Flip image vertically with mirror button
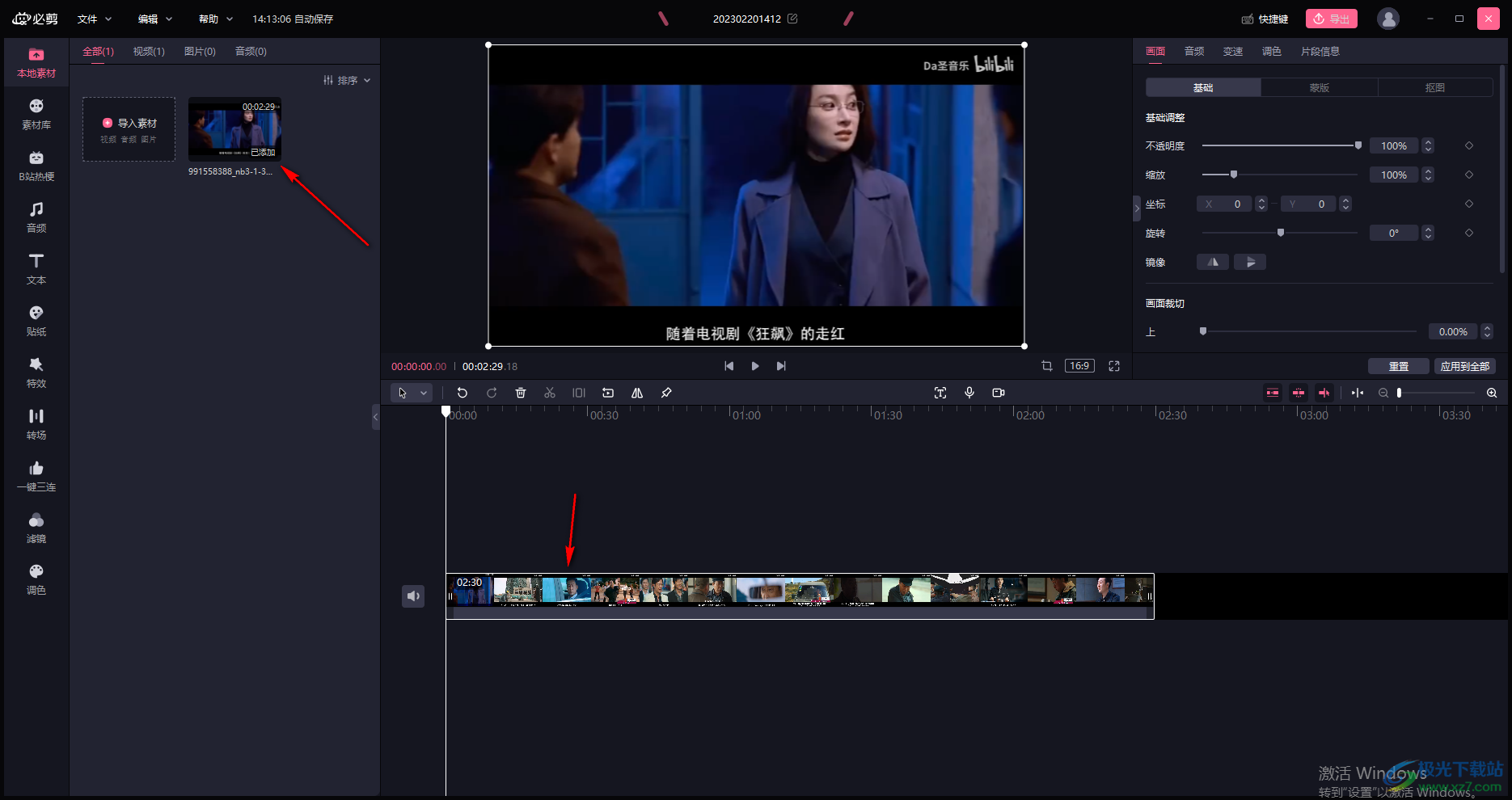 coord(1250,262)
